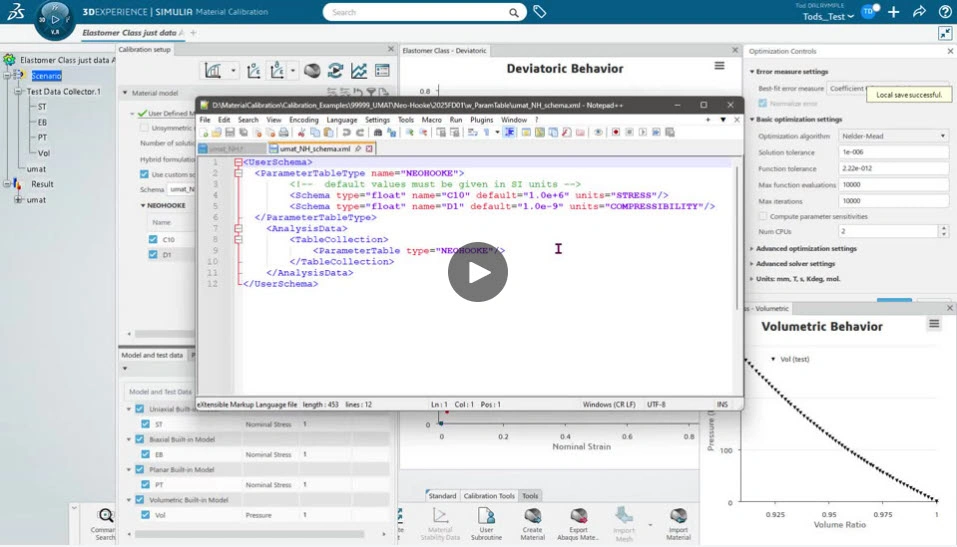Toggle the PT test data checkbox
Viewport: 957px width, 547px height.
[x=145, y=484]
